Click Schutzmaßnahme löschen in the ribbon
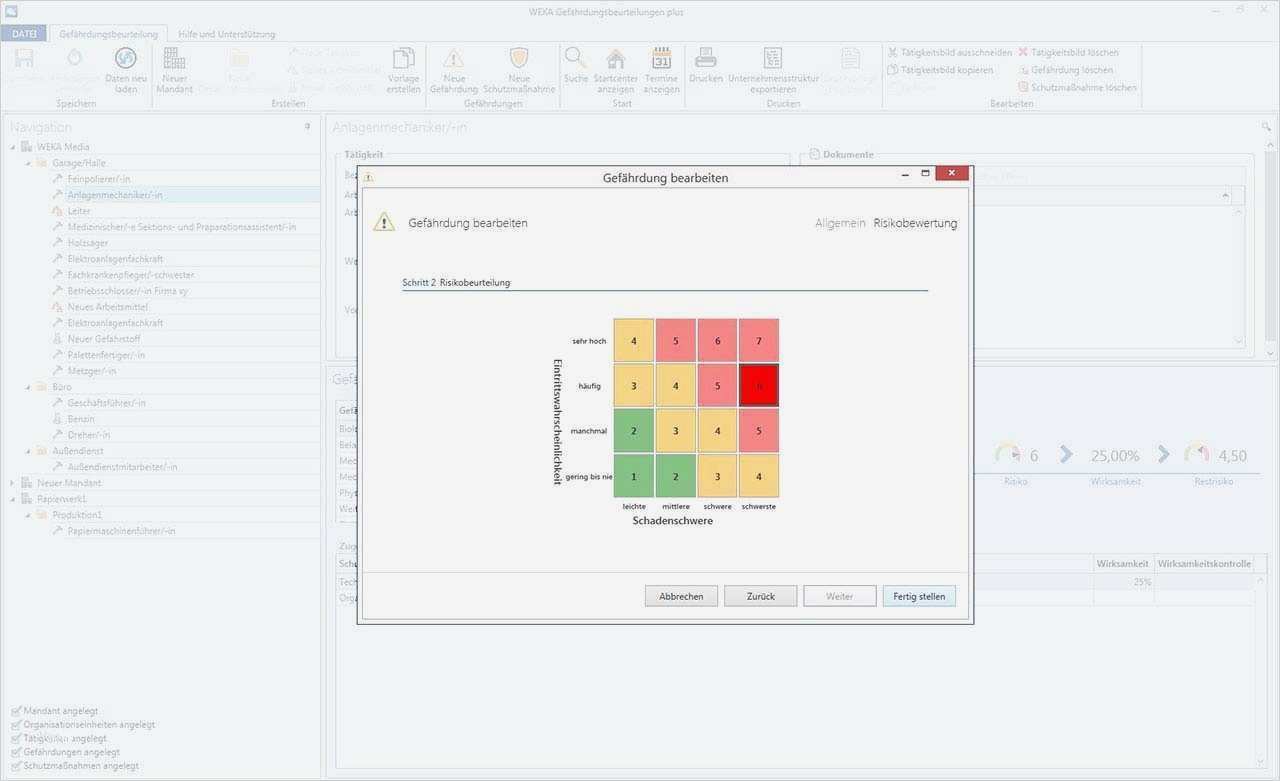The image size is (1280, 781). tap(1076, 88)
